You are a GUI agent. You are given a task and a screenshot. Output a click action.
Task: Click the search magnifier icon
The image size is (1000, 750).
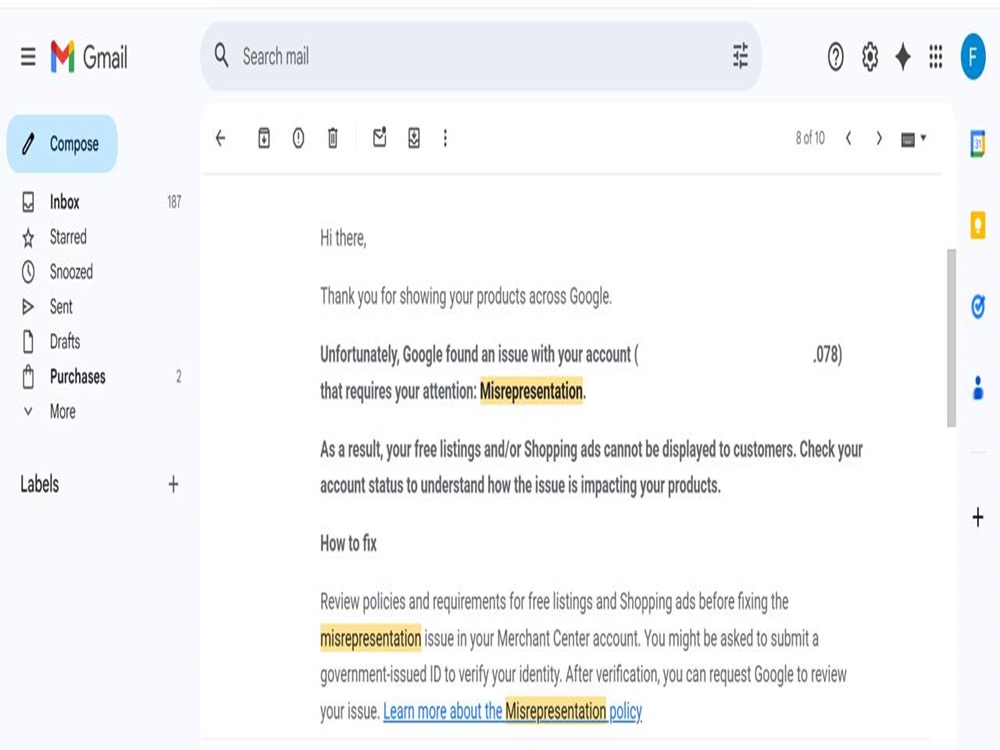coord(221,55)
